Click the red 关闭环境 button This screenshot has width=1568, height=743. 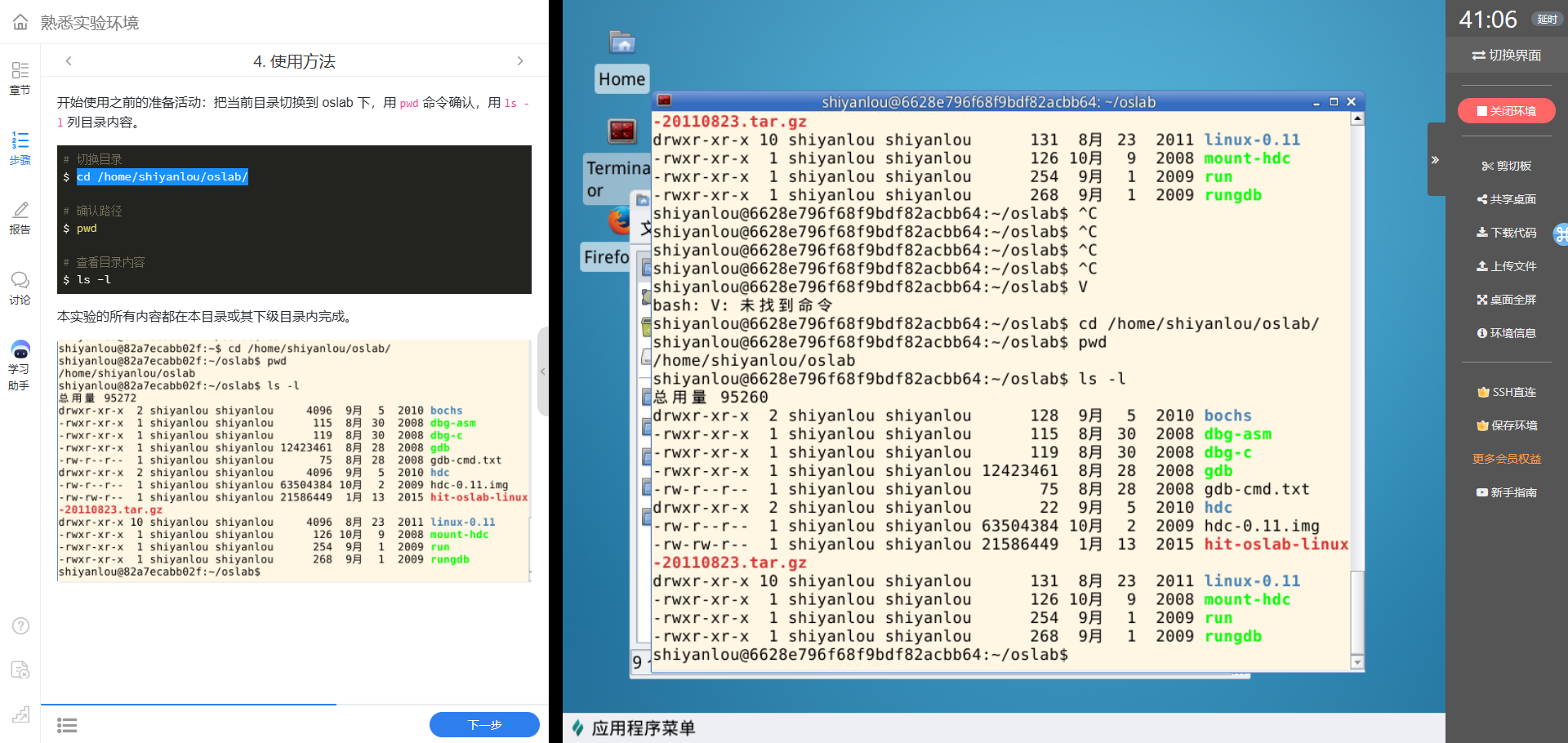tap(1507, 111)
